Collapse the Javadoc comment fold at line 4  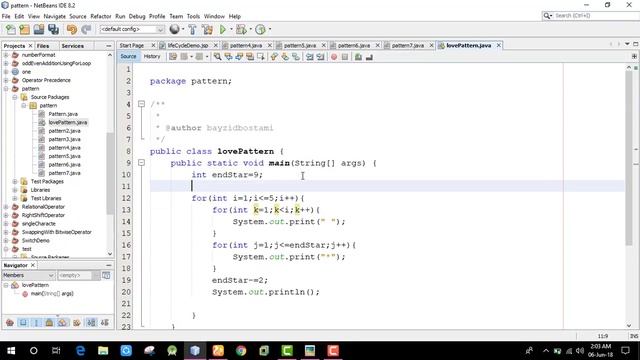pyautogui.click(x=142, y=104)
